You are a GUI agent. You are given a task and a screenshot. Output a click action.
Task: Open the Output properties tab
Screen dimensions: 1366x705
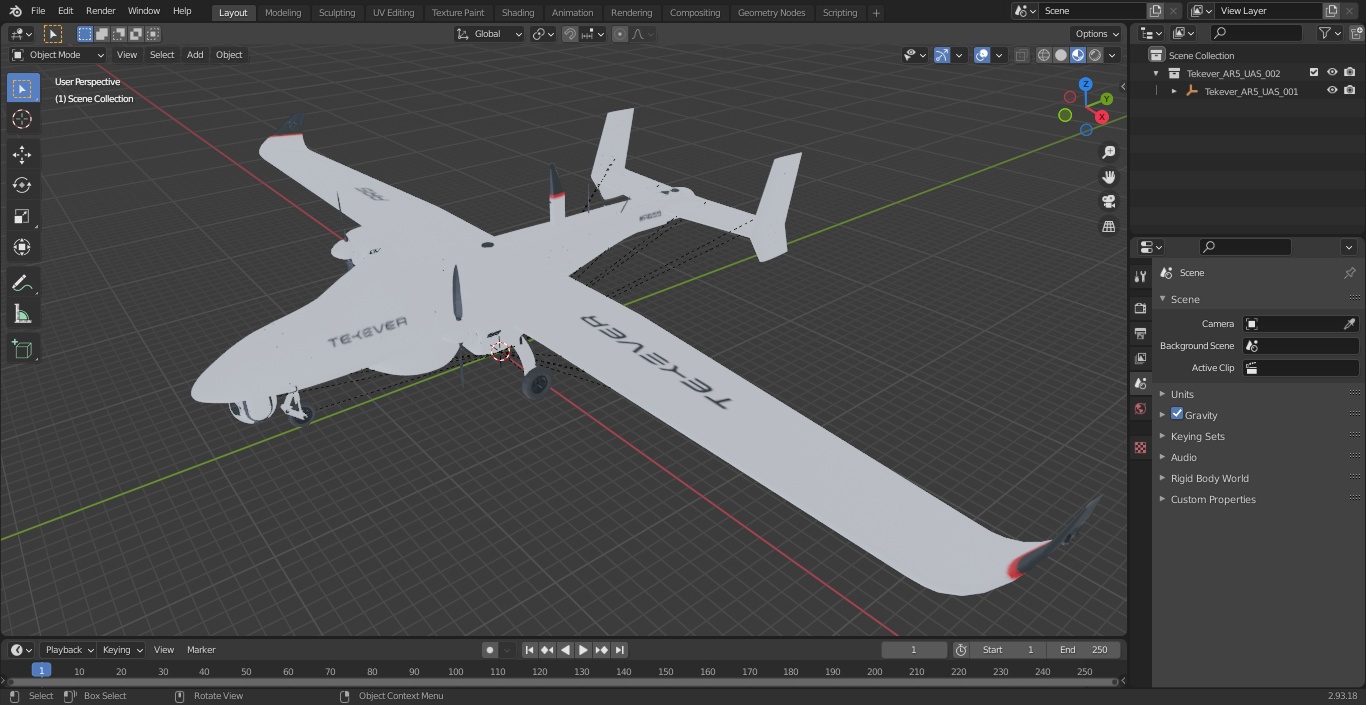(1140, 333)
